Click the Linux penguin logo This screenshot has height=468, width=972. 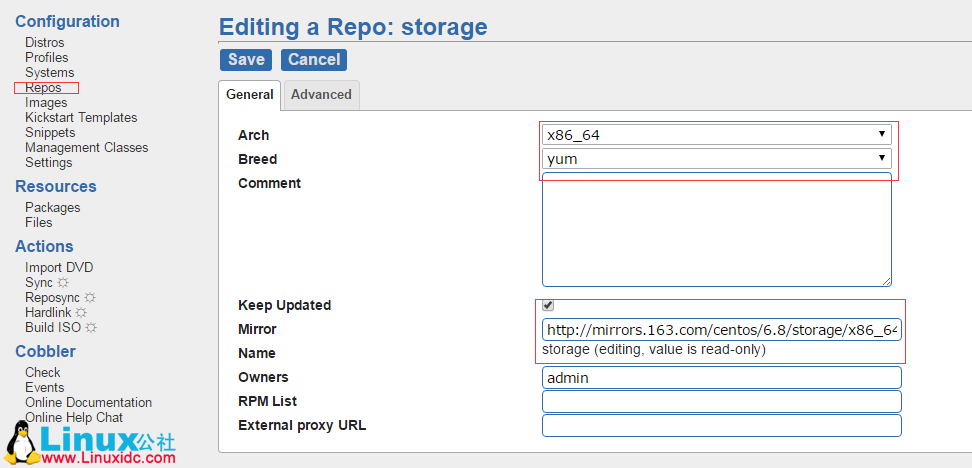(x=21, y=442)
